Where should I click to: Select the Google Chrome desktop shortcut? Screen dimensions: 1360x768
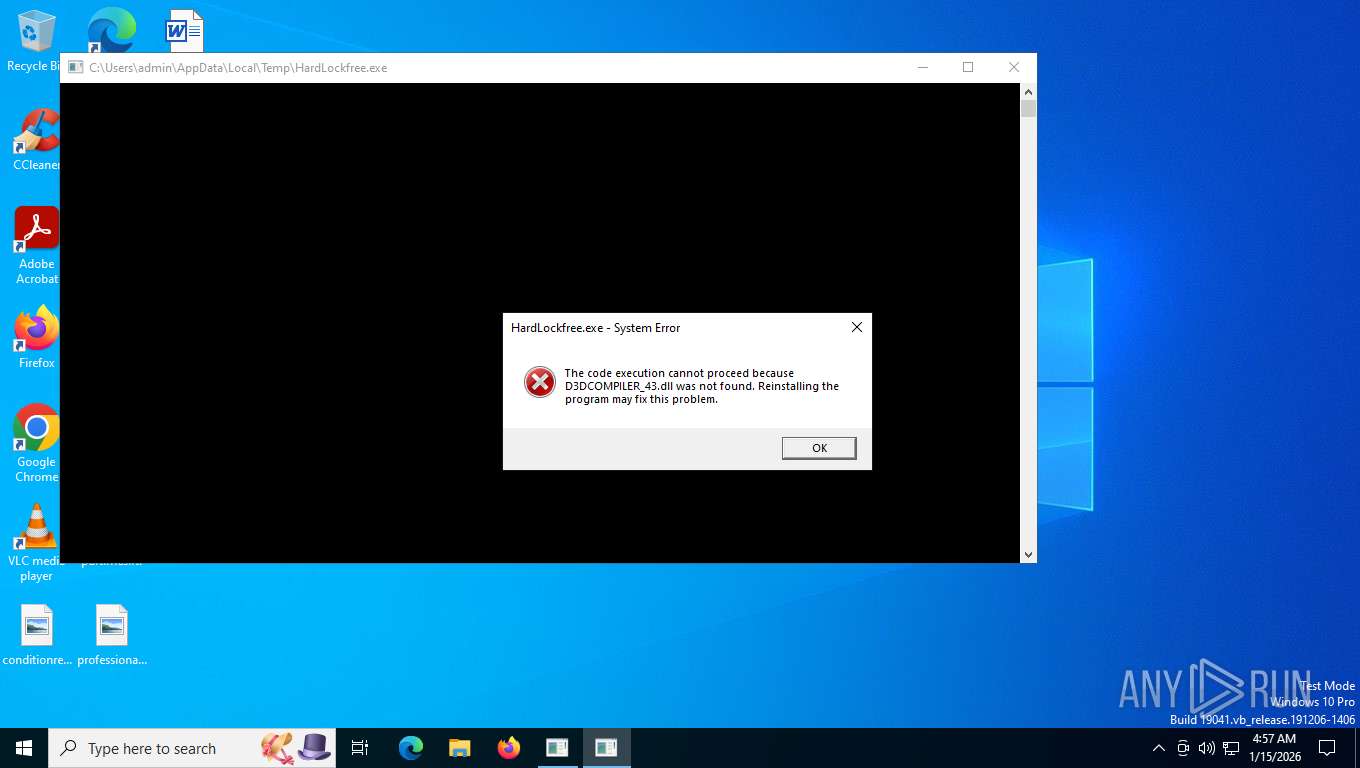(x=36, y=443)
